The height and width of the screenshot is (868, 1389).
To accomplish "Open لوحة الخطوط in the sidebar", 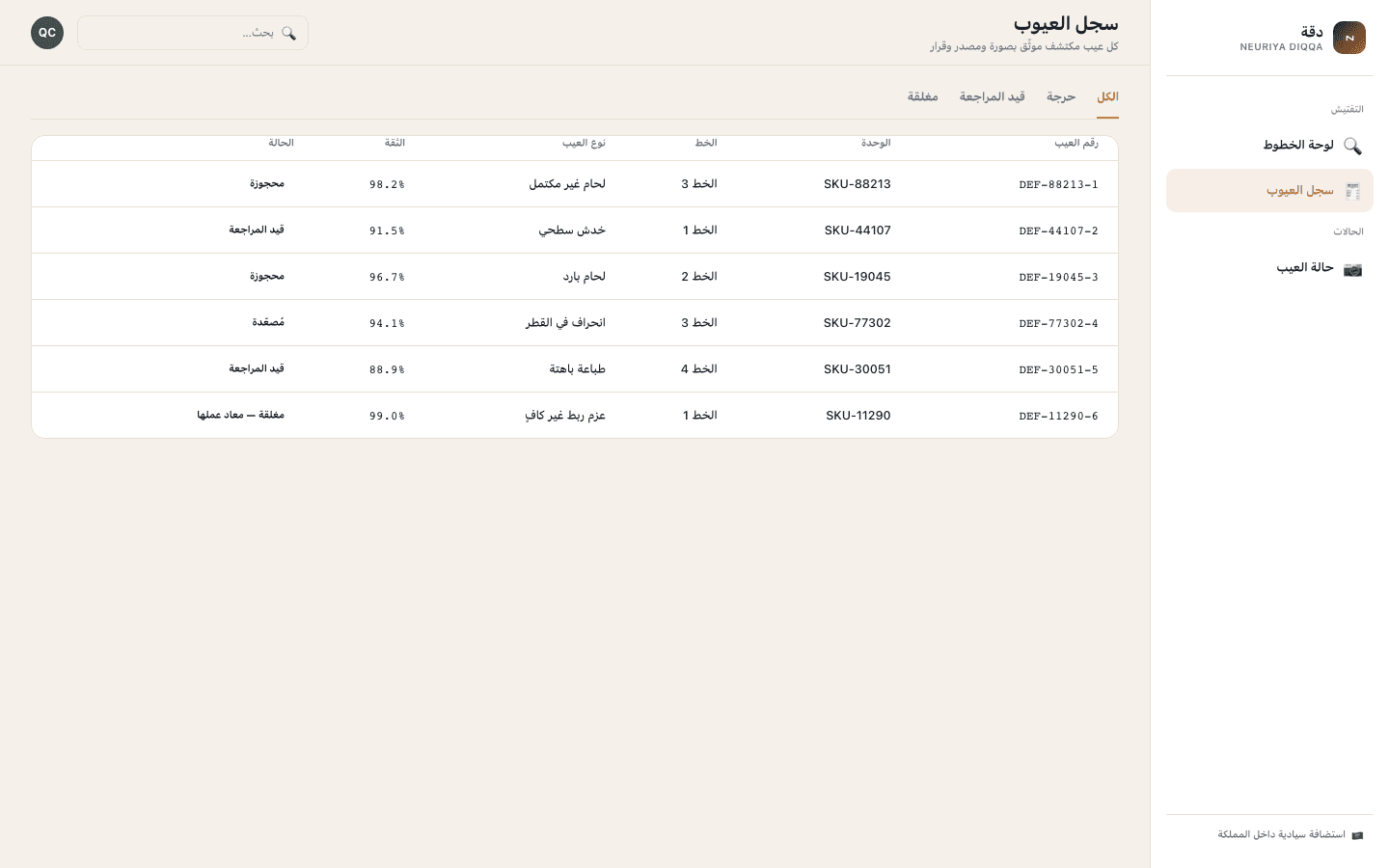I will click(x=1269, y=146).
